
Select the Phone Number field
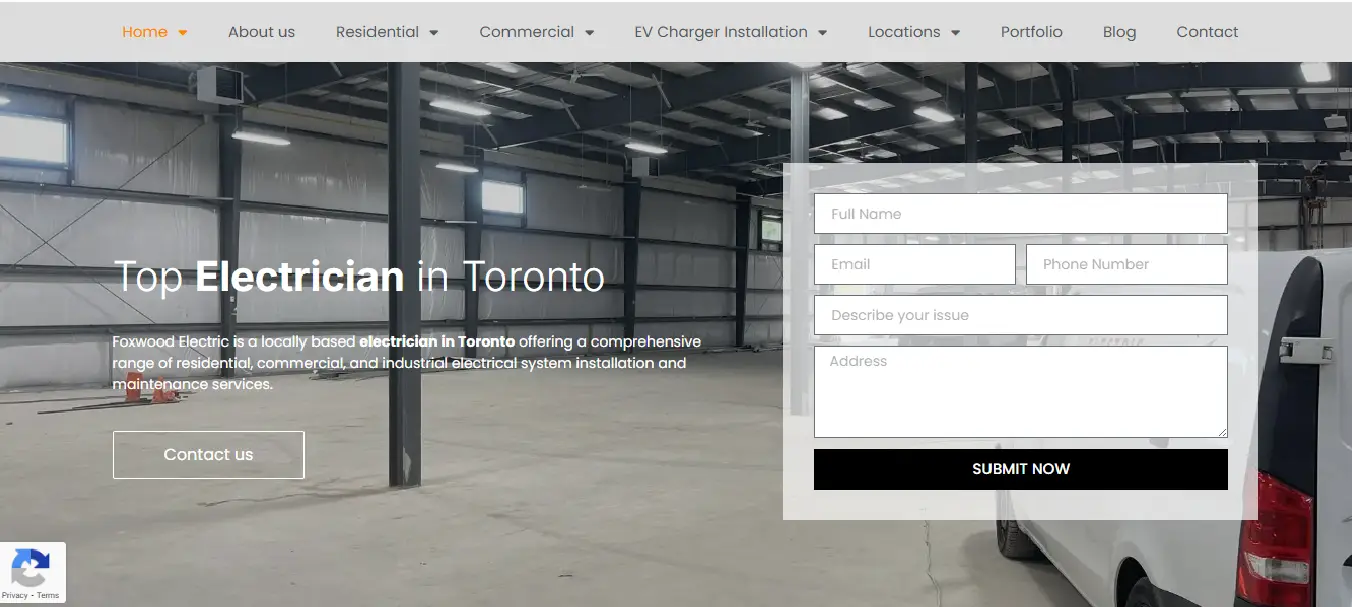click(1127, 264)
